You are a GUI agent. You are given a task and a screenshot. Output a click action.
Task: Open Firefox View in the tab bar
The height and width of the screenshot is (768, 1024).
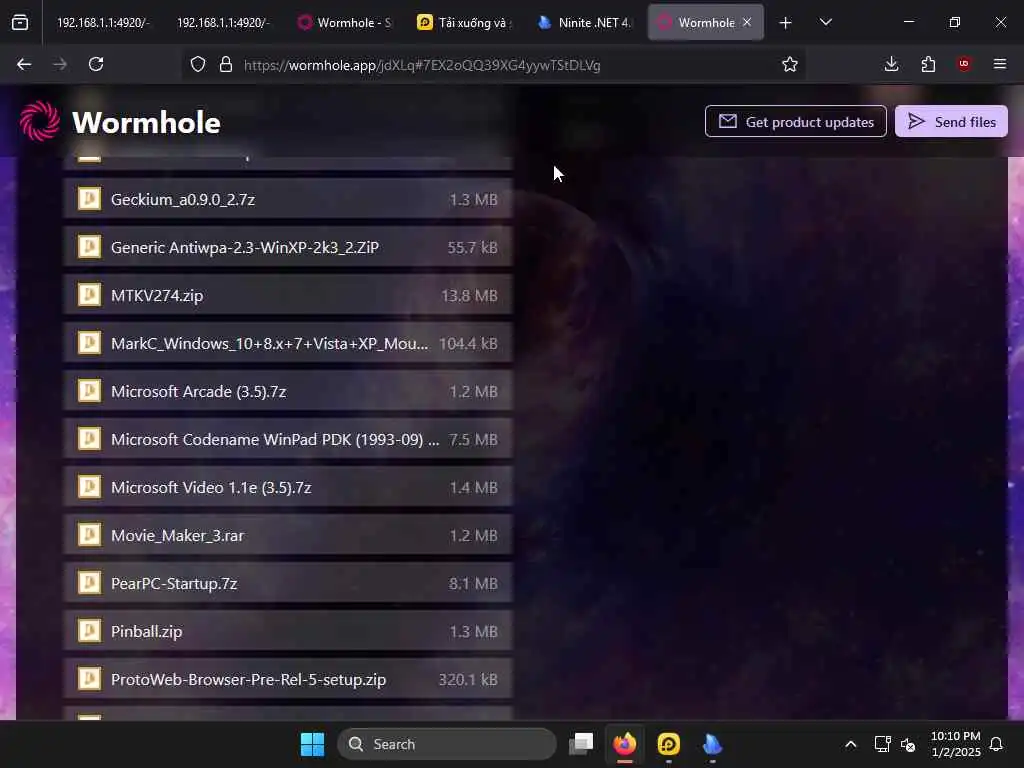(x=20, y=23)
